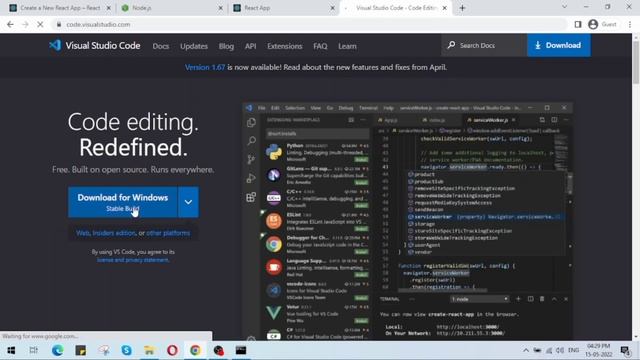Click the Visual Studio Code logo

[x=95, y=46]
